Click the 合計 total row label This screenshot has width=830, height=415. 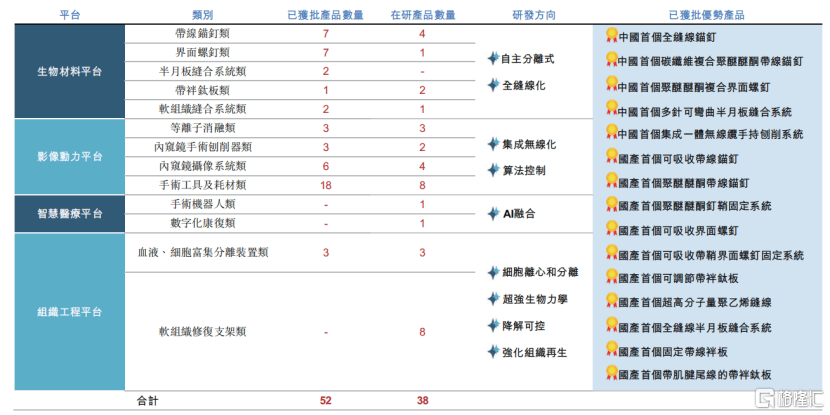pos(147,400)
